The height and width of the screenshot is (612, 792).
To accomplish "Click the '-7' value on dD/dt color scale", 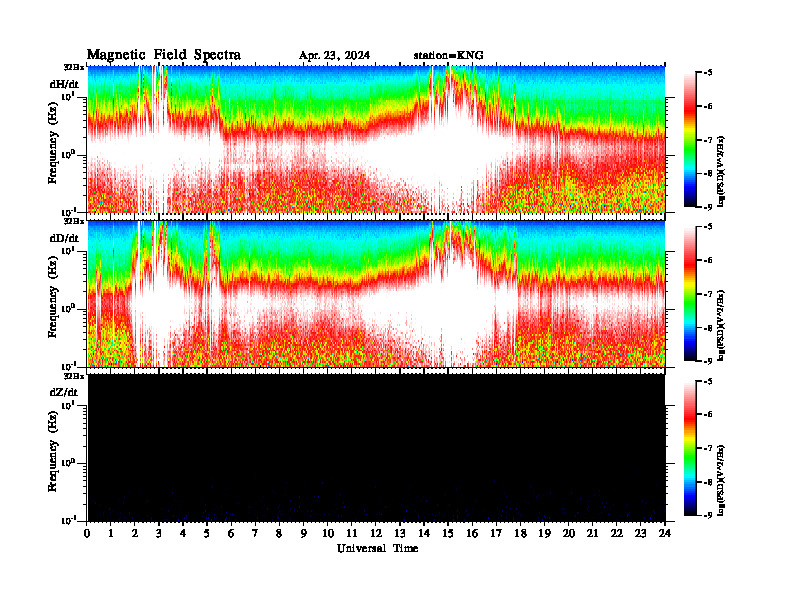I will point(707,294).
